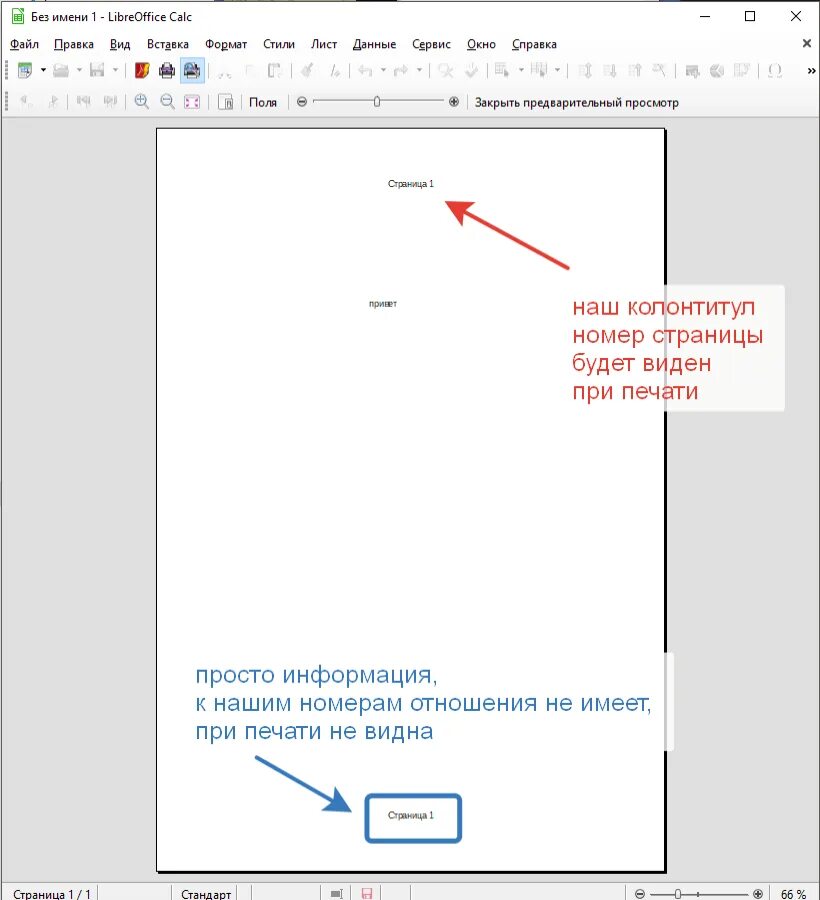Click the Find and Replace icon

coord(445,71)
